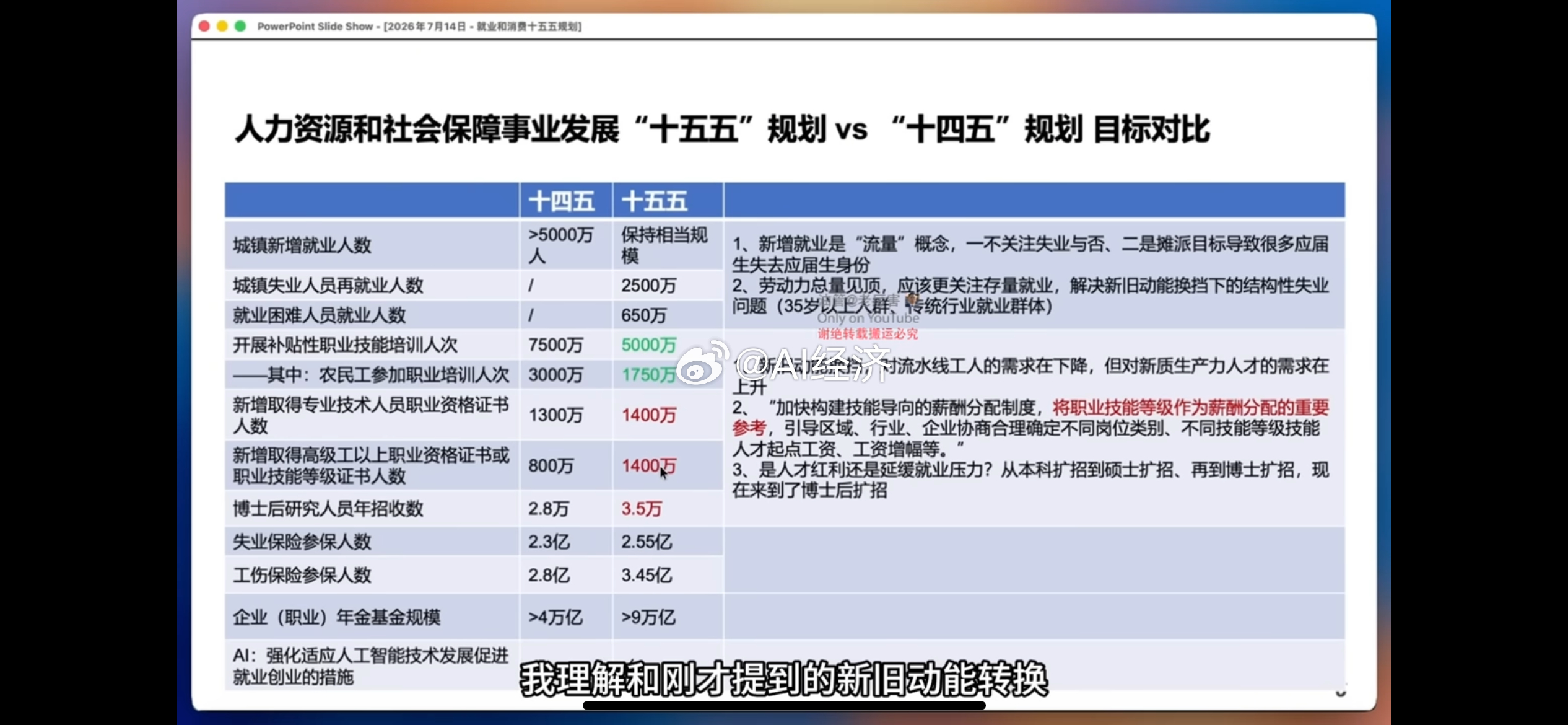The image size is (1568, 725).
Task: Click note 1 about 新增就业是“流量”概念
Action: tap(1030, 254)
